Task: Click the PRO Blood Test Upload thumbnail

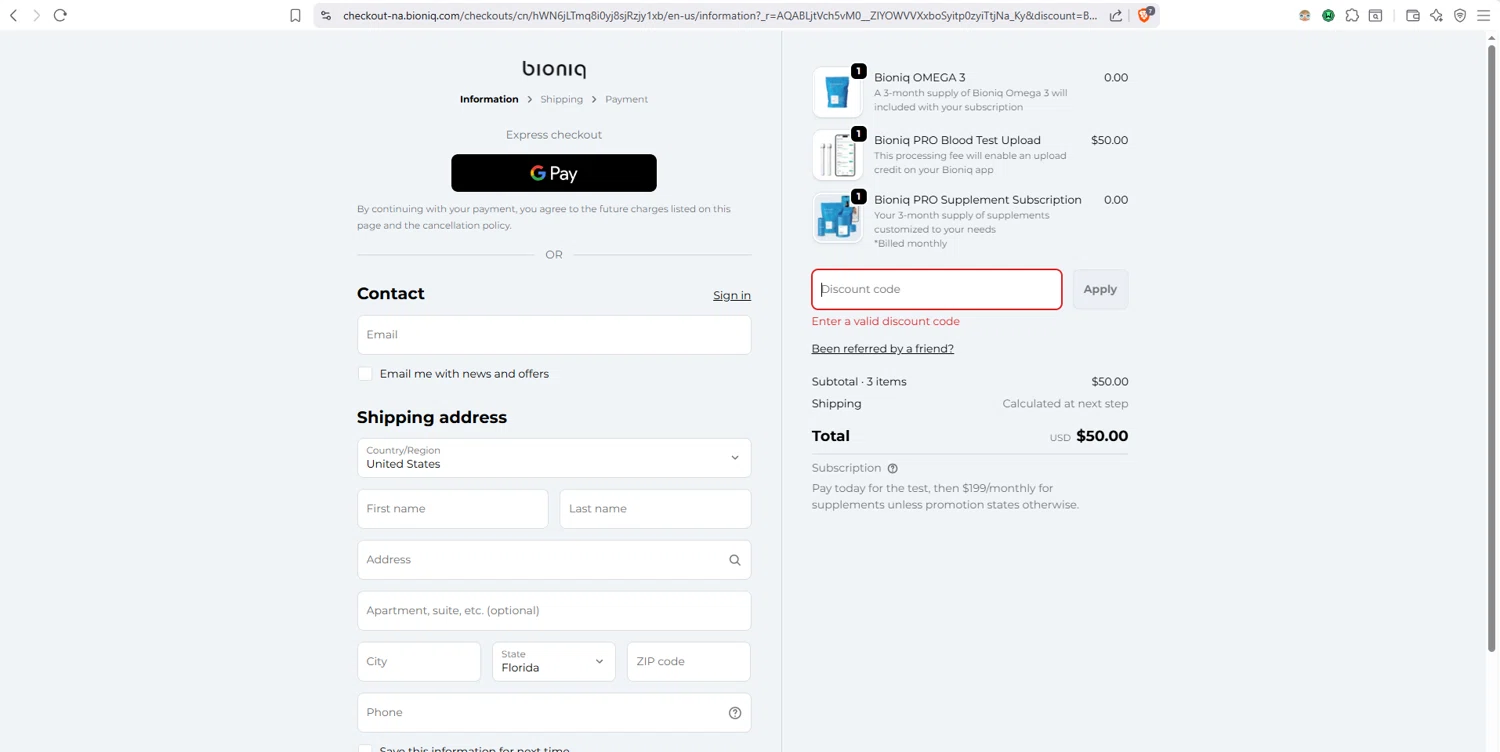Action: tap(838, 155)
